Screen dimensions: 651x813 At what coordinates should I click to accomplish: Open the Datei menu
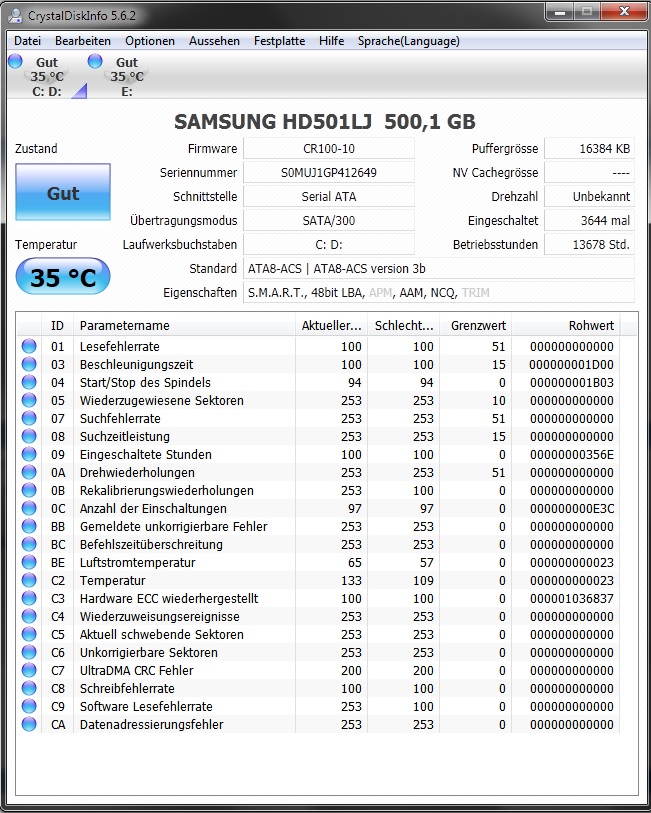27,41
